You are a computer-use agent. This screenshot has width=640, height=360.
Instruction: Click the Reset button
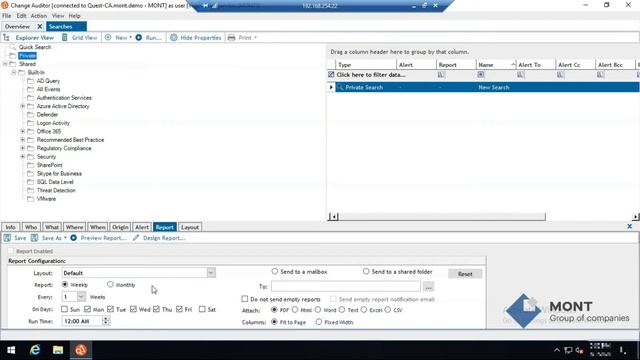465,274
